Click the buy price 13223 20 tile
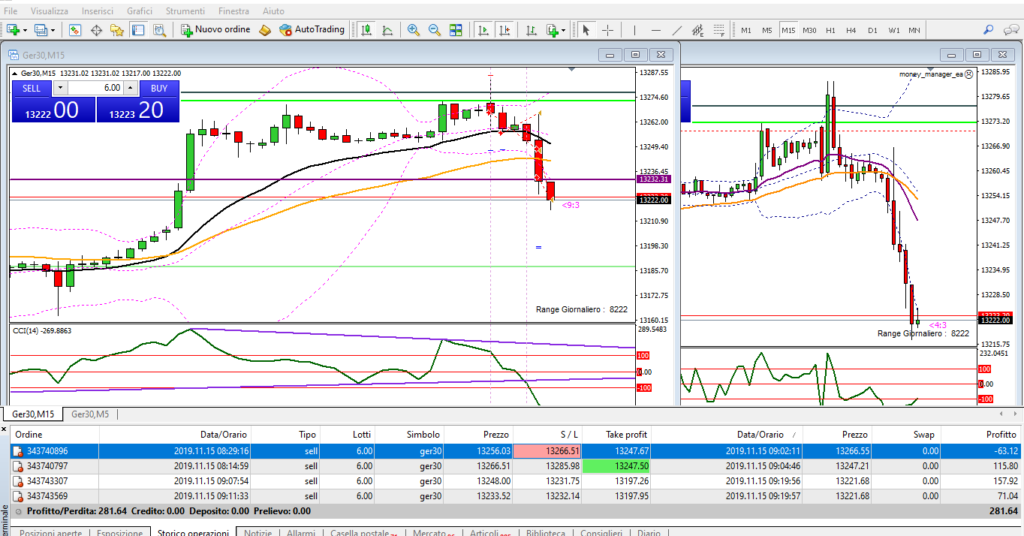The image size is (1024, 536). (138, 110)
